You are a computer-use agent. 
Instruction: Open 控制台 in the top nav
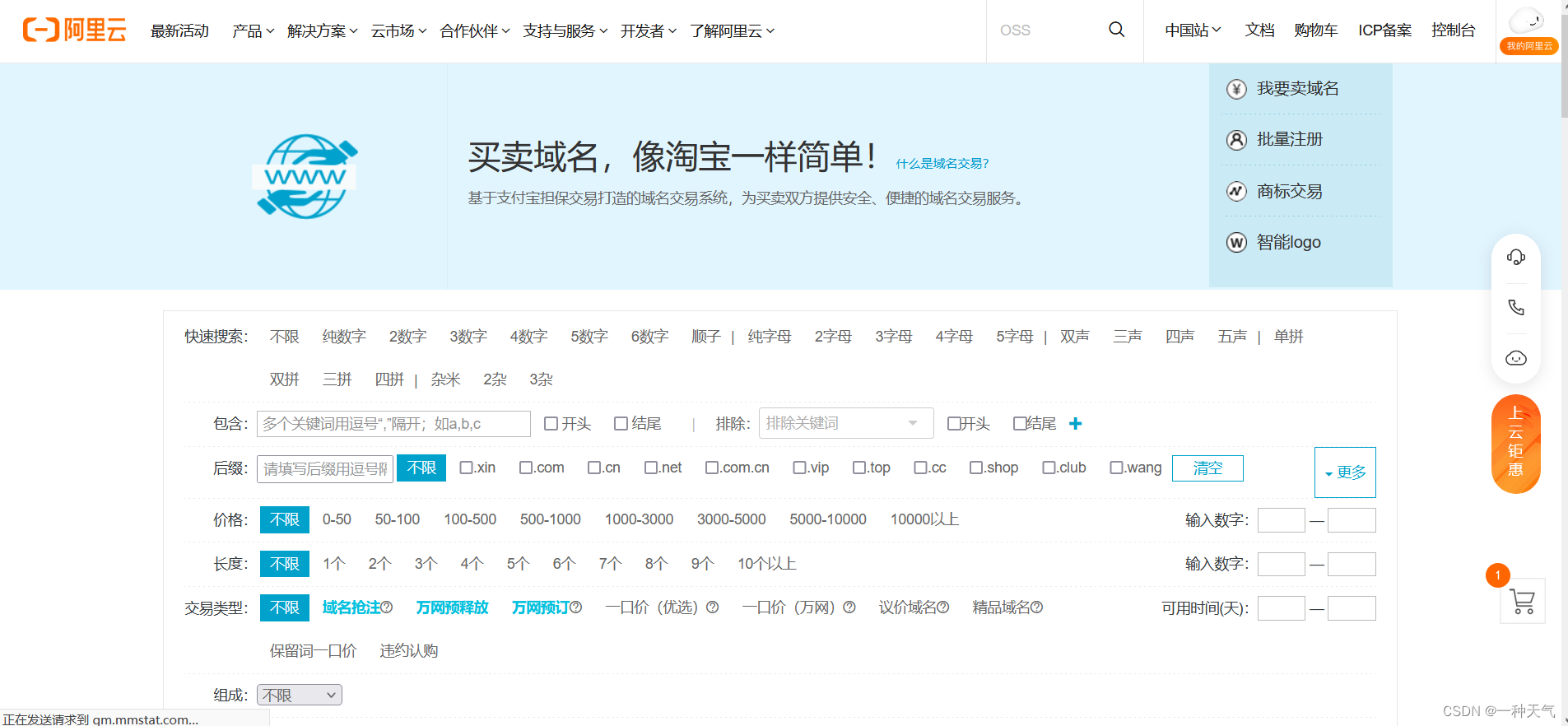coord(1453,30)
